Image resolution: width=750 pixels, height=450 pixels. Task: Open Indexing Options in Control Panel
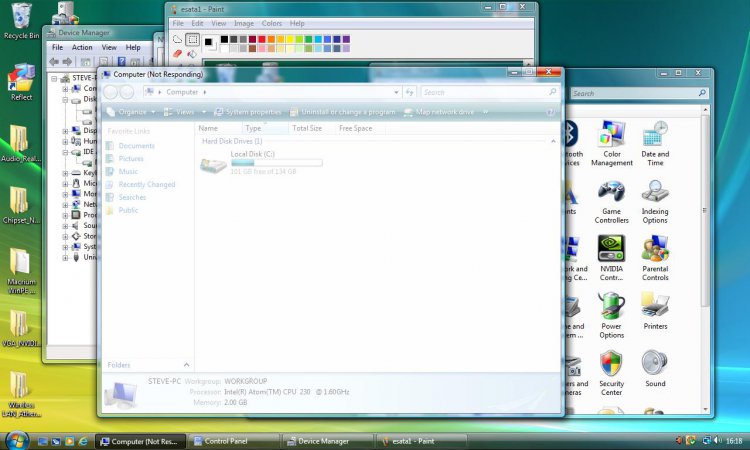tap(655, 201)
